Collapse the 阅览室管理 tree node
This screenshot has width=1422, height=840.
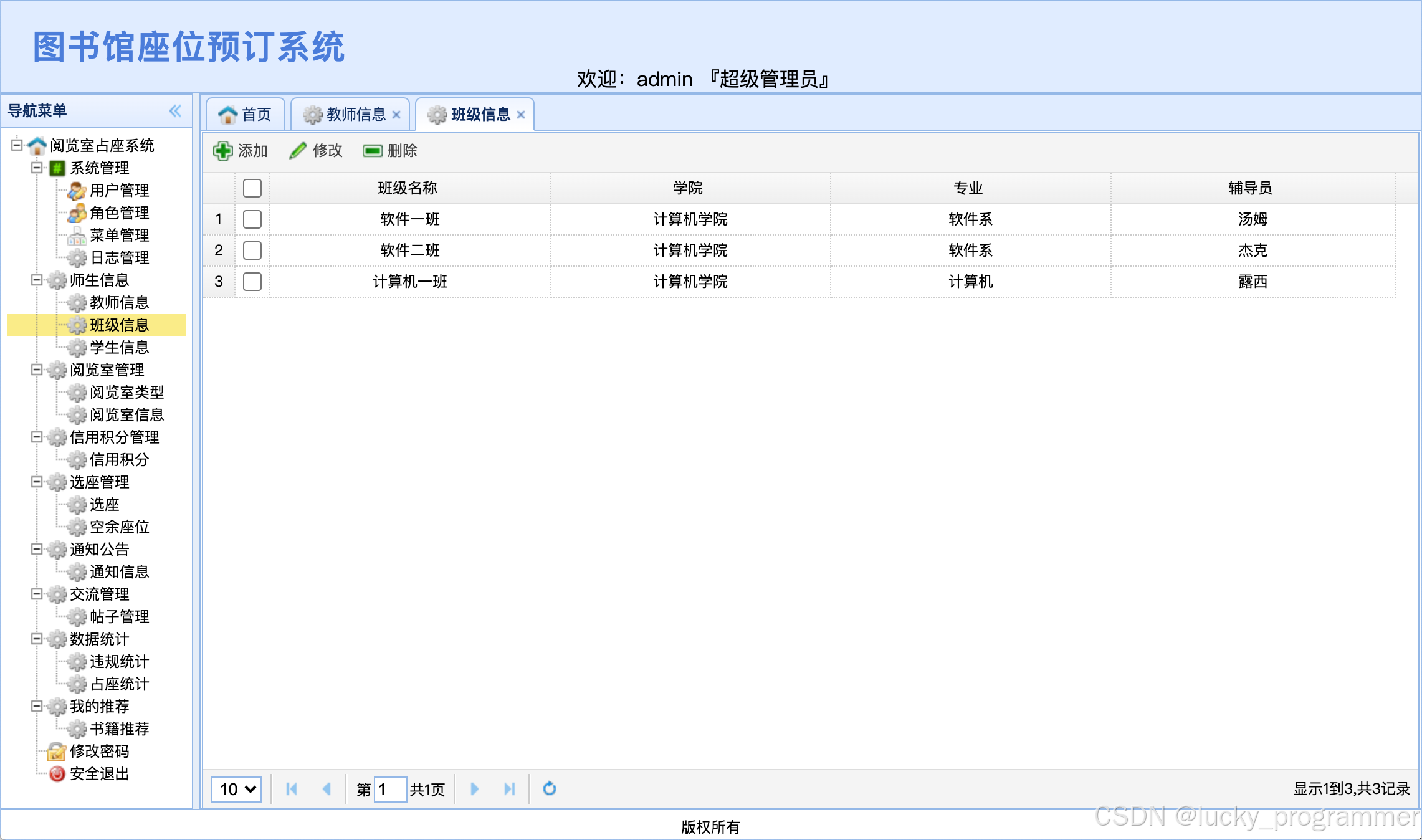(37, 370)
